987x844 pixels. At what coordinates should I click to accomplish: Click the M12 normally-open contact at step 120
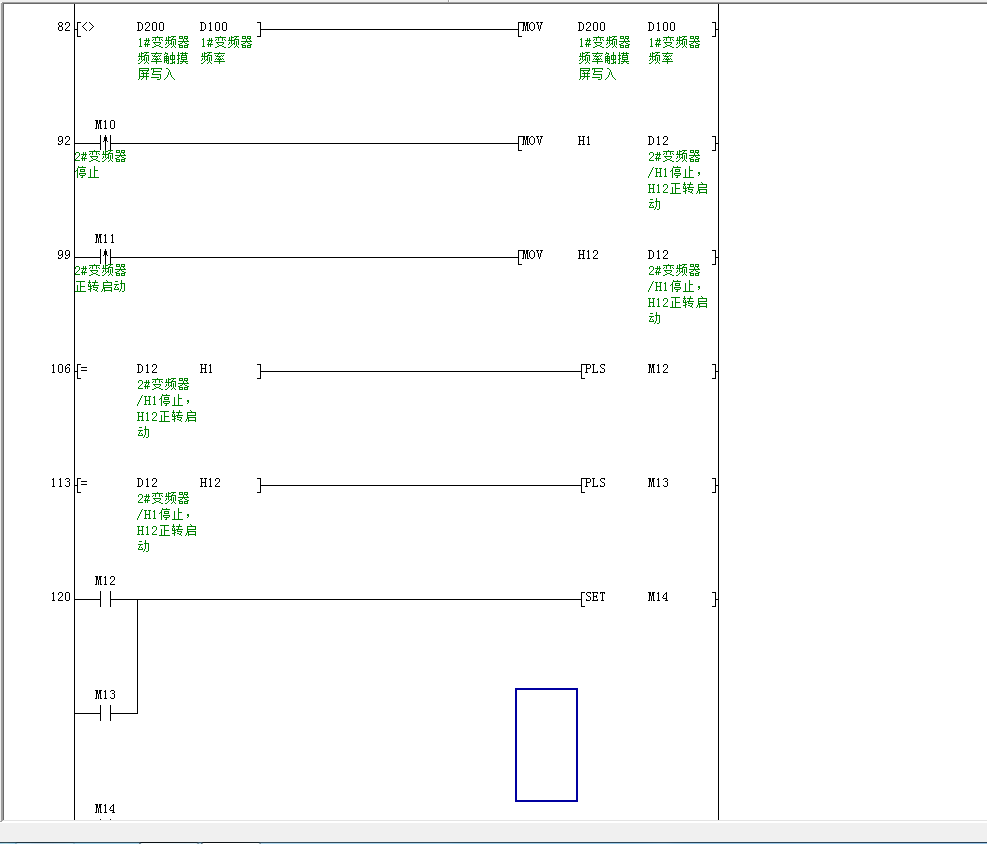[105, 599]
